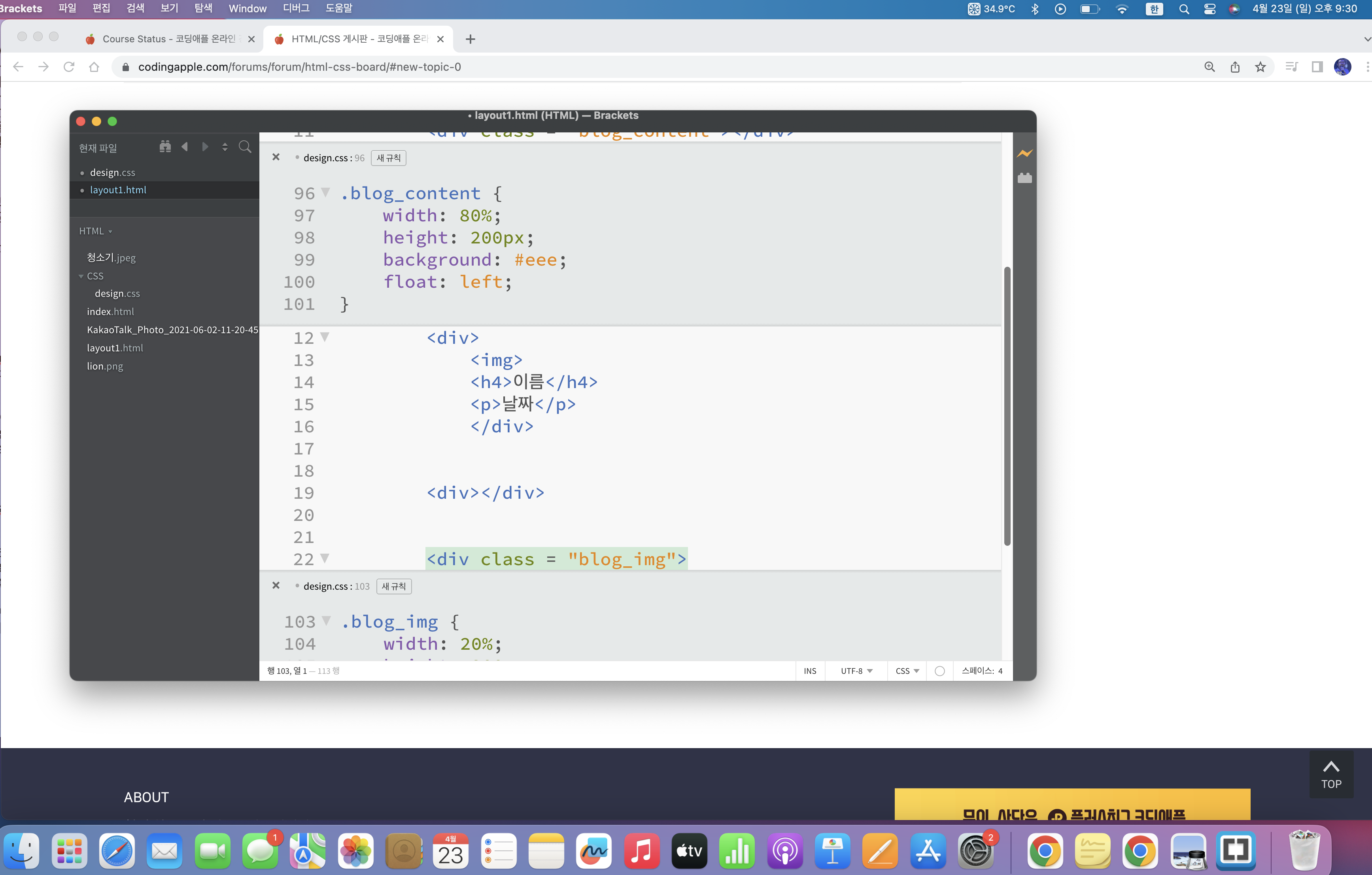Open a new Chrome tab with plus

[470, 39]
